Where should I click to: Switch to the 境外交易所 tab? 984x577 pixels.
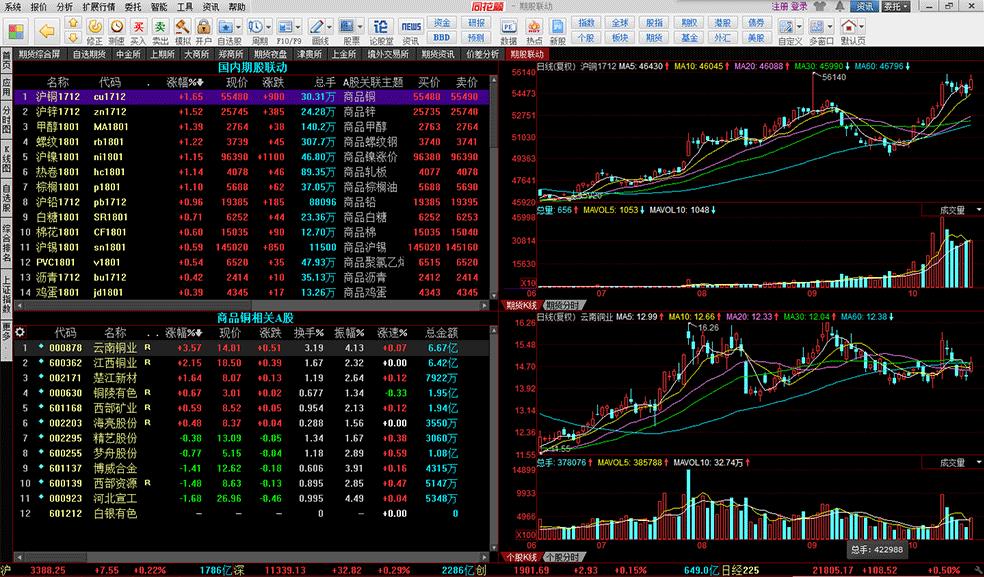point(388,54)
